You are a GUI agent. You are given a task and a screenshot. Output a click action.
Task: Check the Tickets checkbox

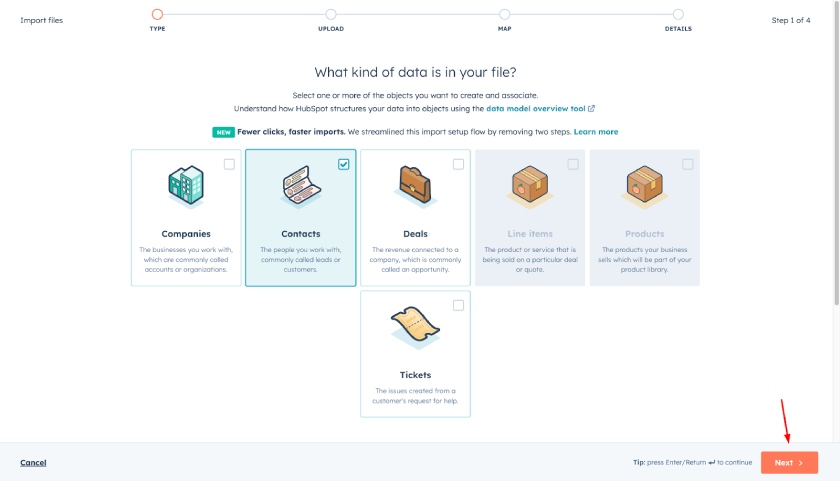click(459, 305)
